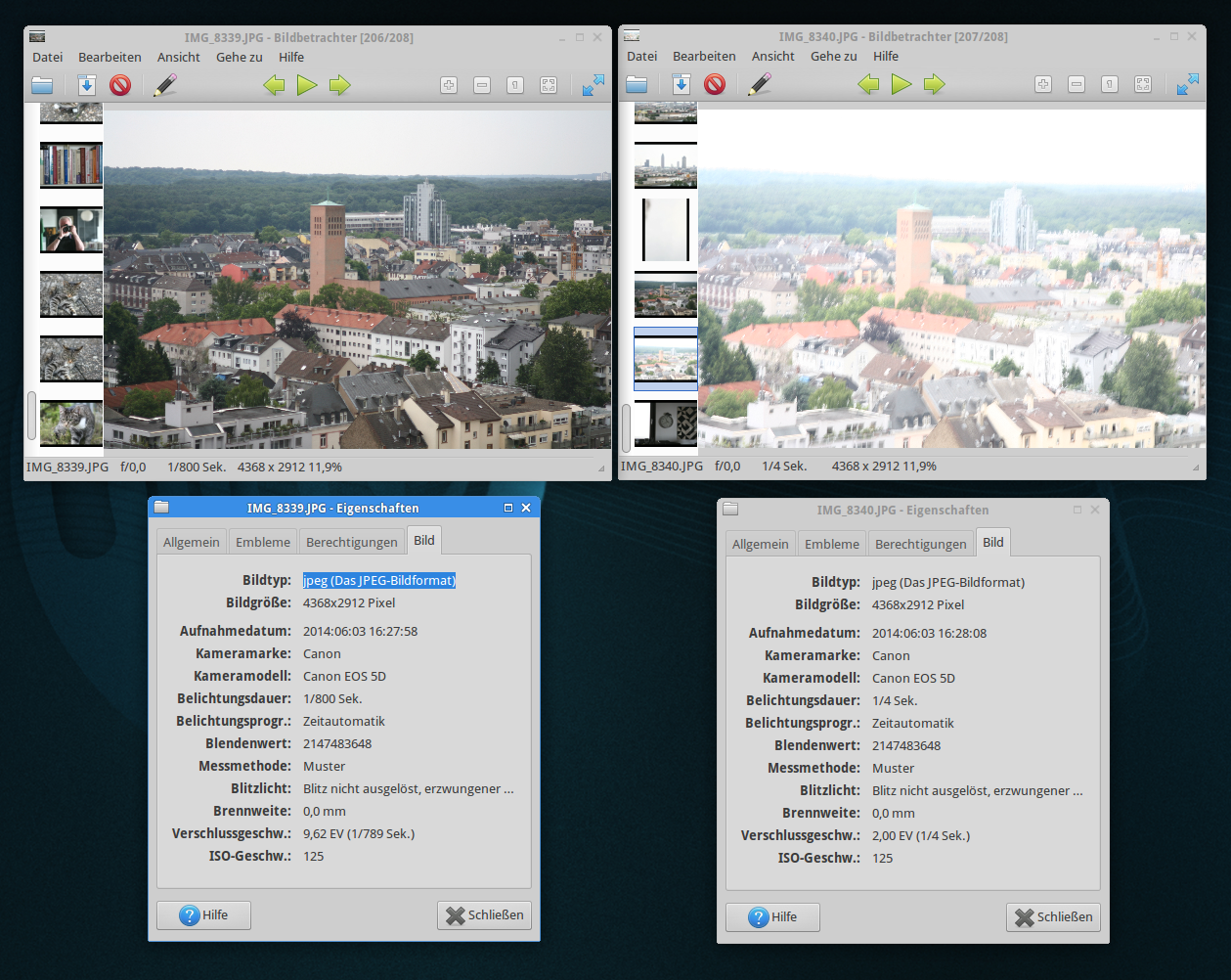Go to next image in IMG_8340 viewer
The height and width of the screenshot is (980, 1231).
tap(935, 84)
